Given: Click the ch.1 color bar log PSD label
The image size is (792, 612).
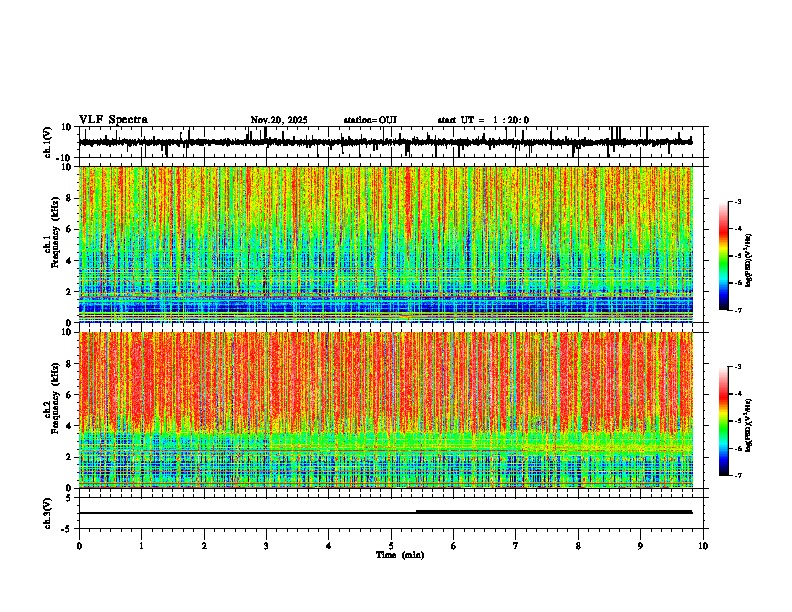Looking at the screenshot, I should click(x=749, y=260).
